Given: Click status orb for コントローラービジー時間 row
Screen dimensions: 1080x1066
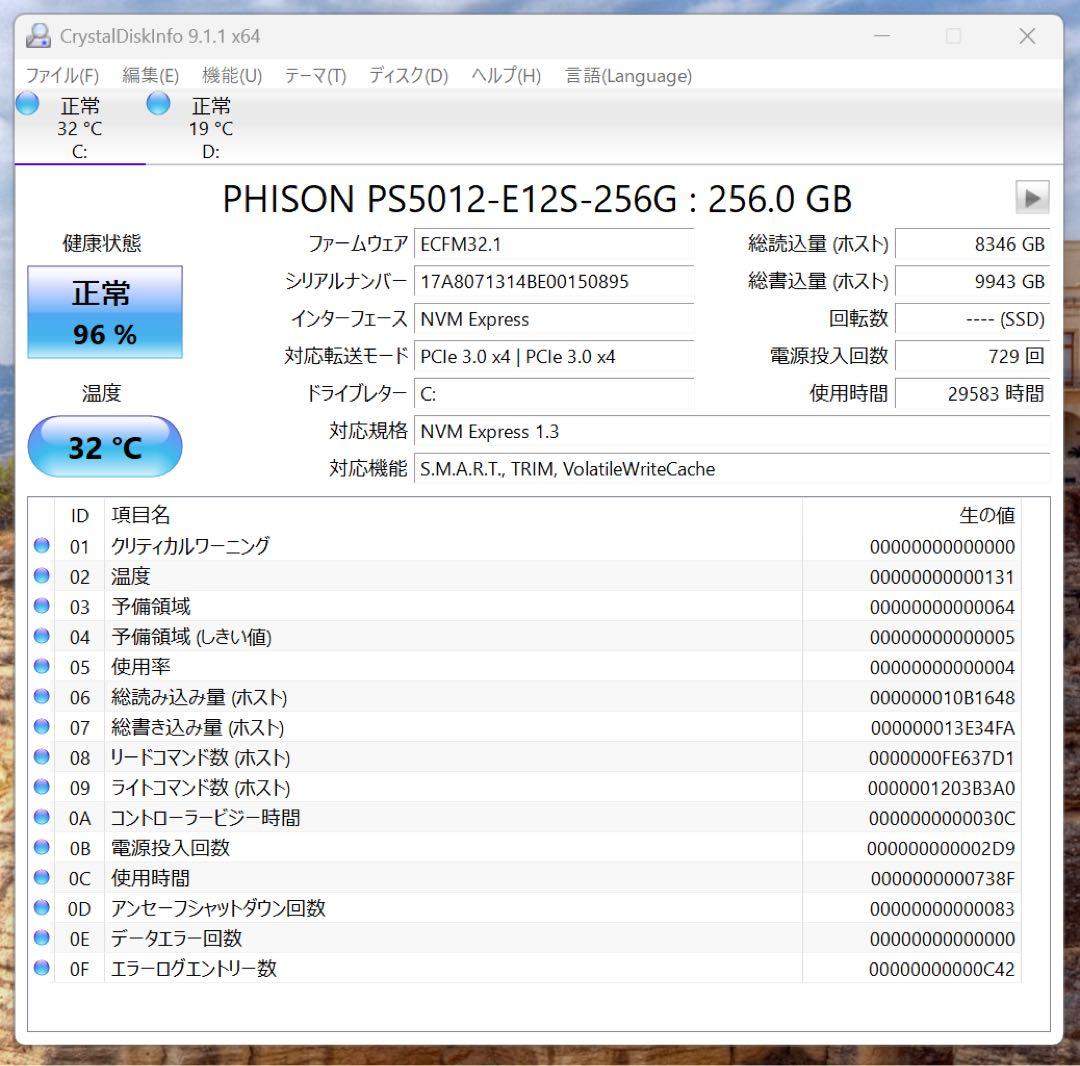Looking at the screenshot, I should click(x=41, y=817).
